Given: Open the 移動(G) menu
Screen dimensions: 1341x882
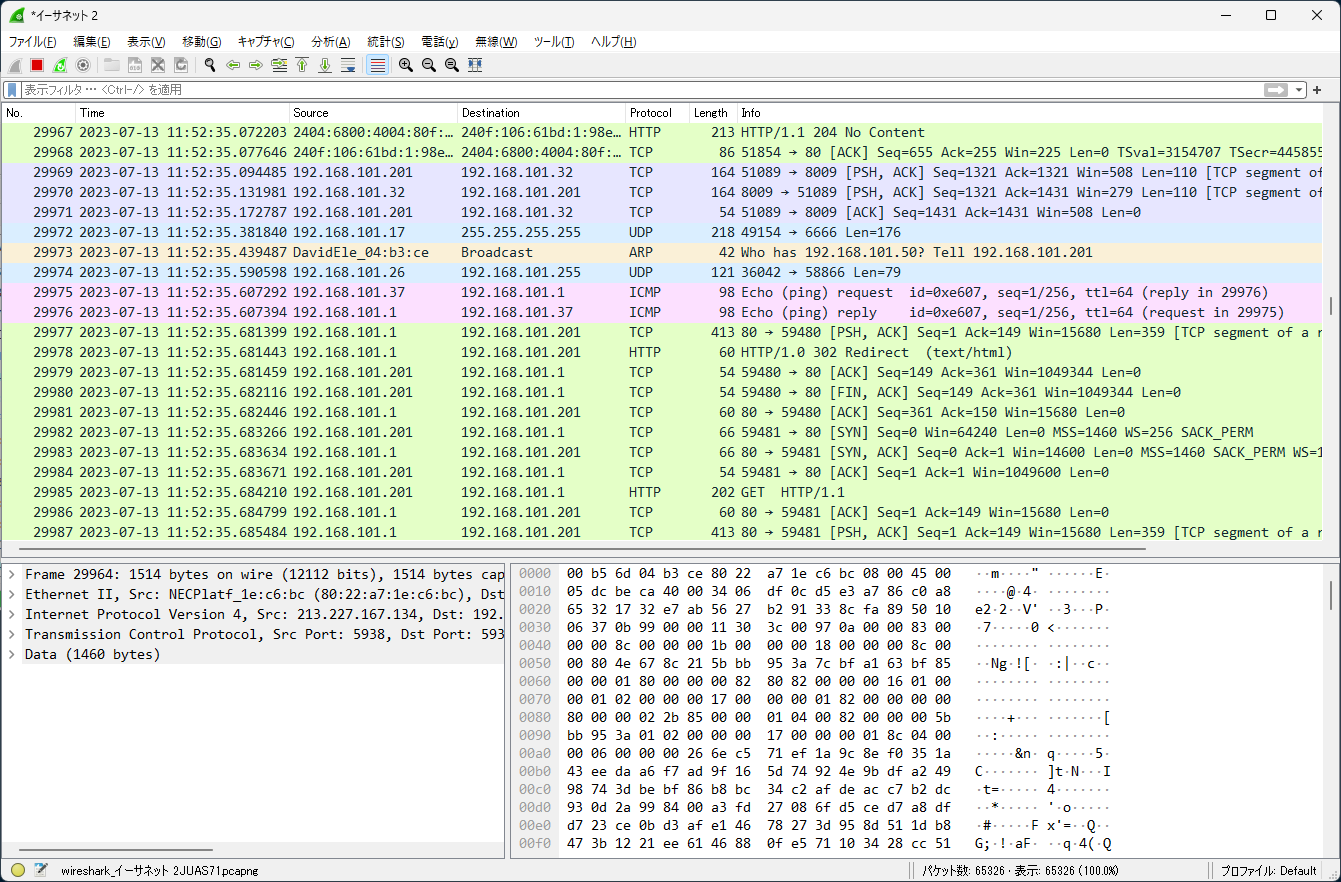Looking at the screenshot, I should coord(201,42).
